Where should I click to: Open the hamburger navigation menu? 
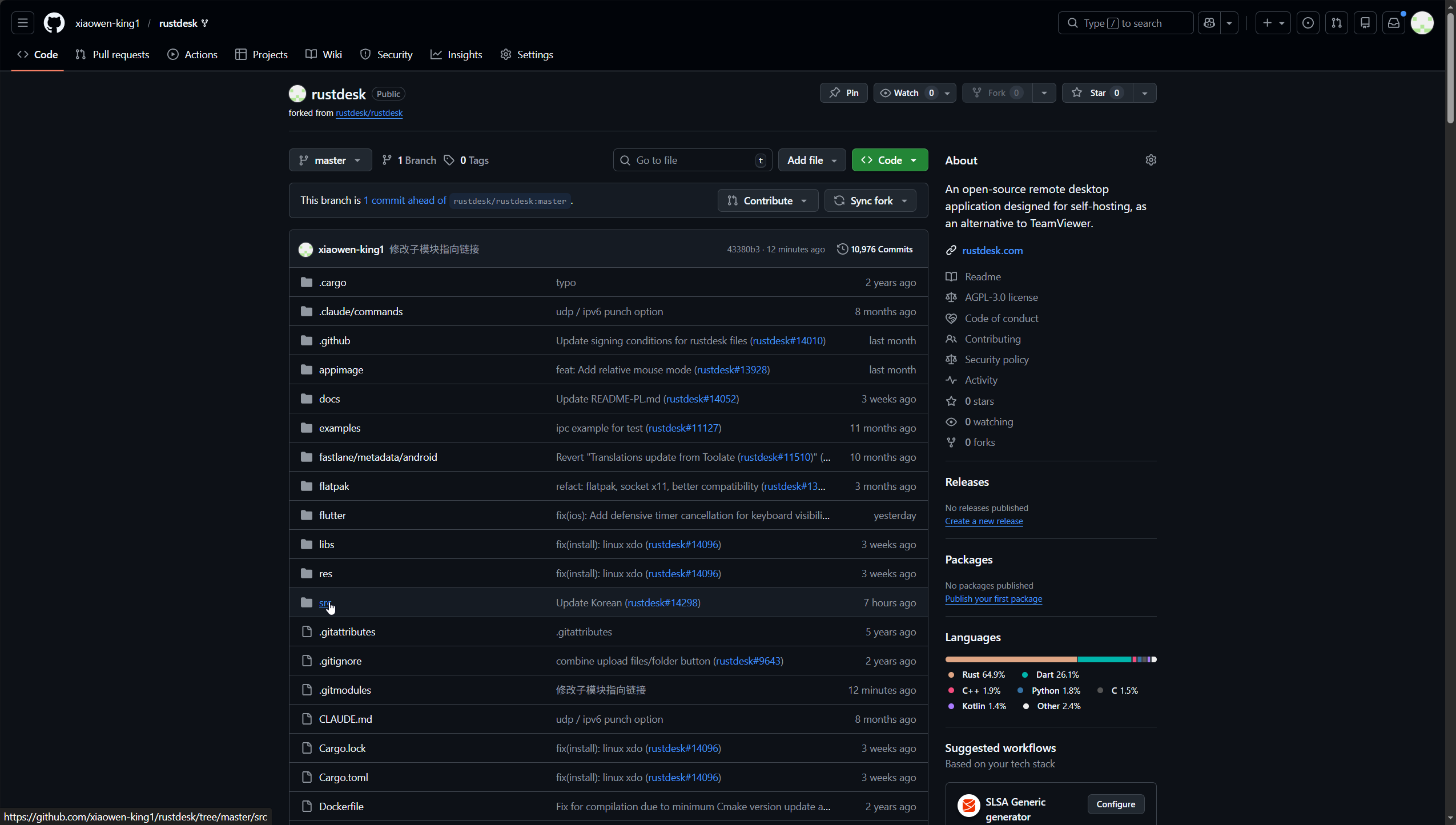(23, 23)
